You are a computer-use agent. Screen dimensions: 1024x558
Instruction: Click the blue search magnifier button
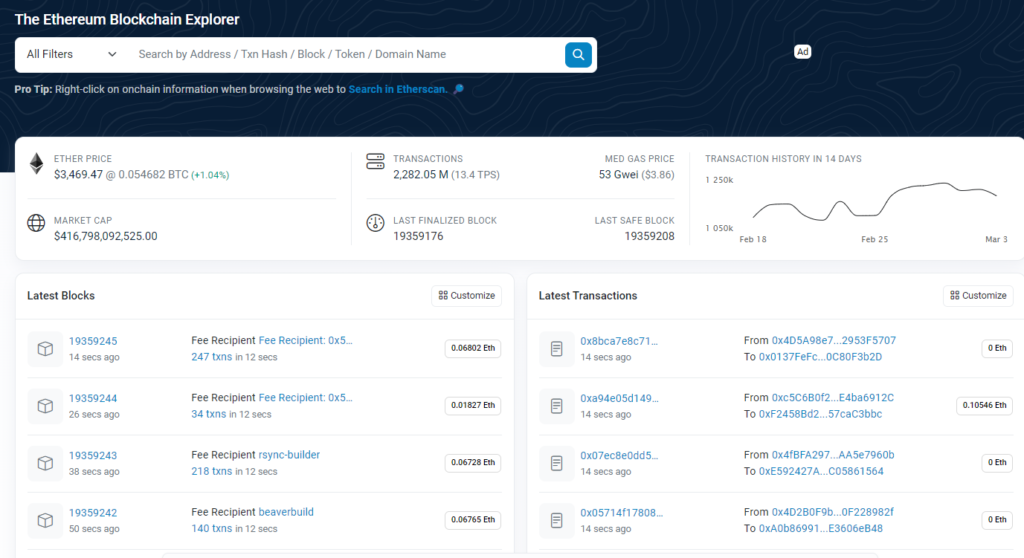pos(578,55)
